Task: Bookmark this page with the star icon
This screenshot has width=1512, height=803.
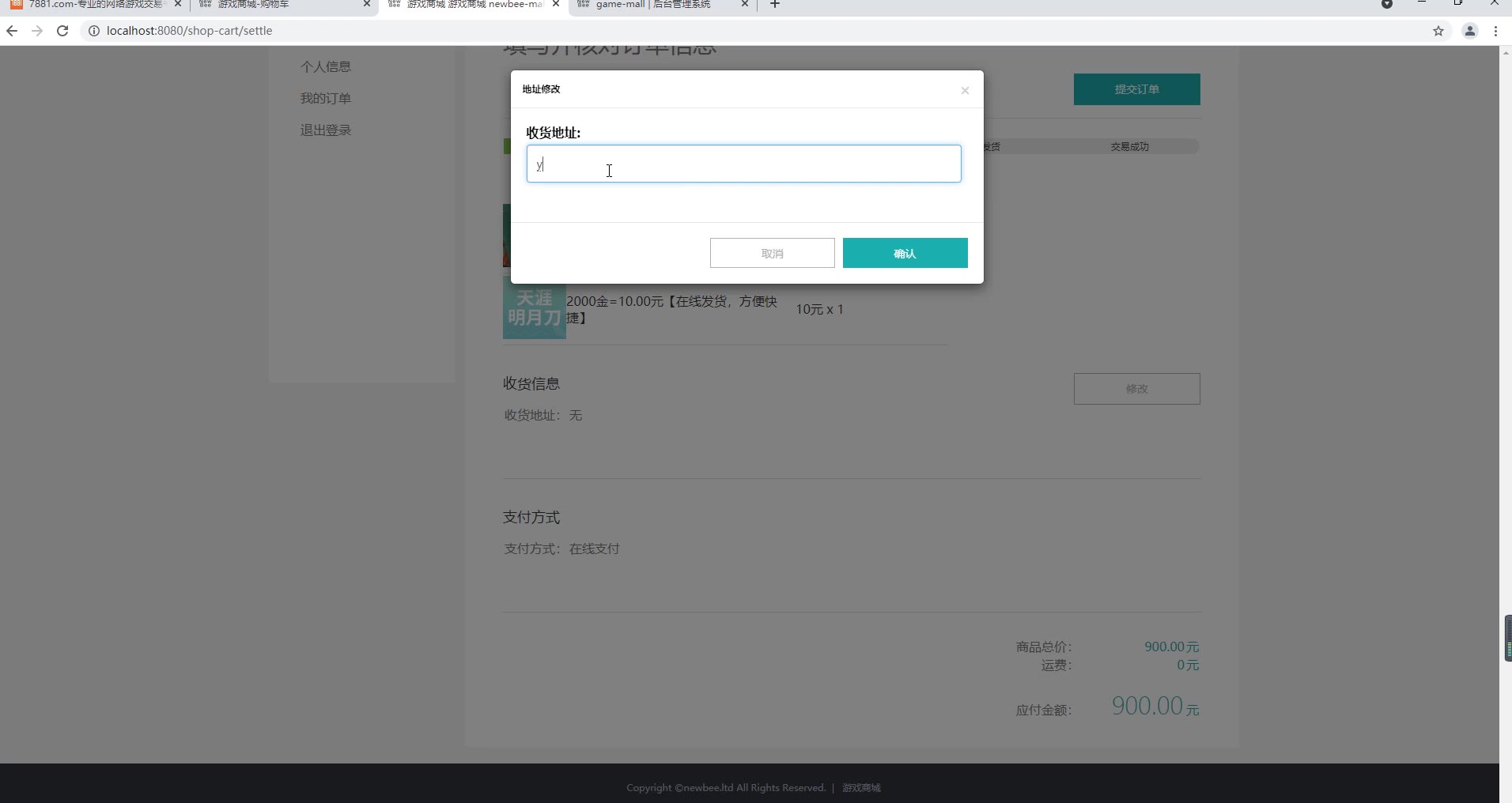Action: pyautogui.click(x=1438, y=31)
